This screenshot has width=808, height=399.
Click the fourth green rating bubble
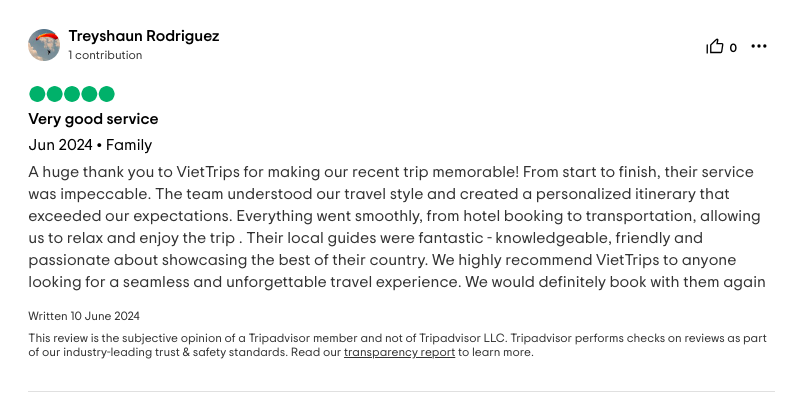click(x=89, y=94)
